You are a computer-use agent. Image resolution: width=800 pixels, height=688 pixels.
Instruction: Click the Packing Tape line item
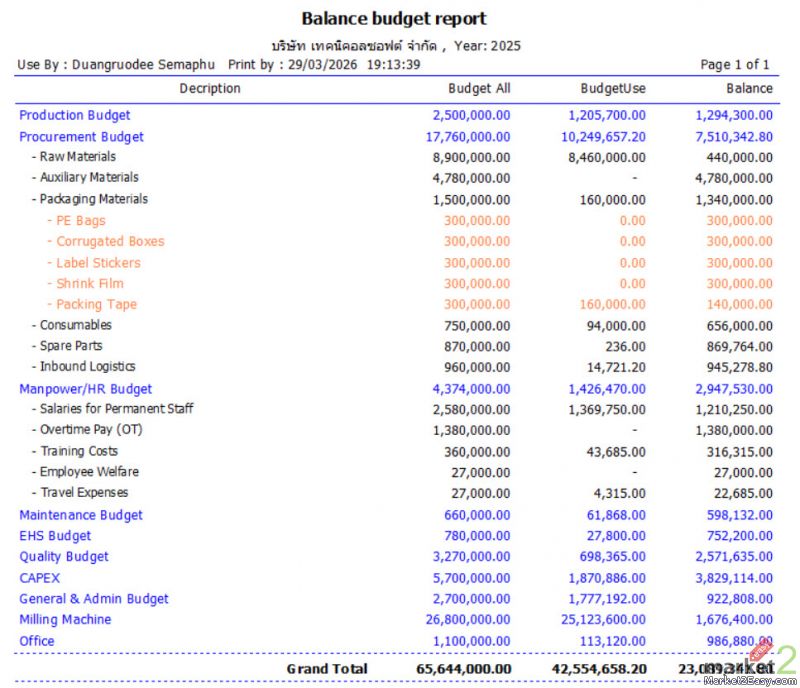(96, 304)
